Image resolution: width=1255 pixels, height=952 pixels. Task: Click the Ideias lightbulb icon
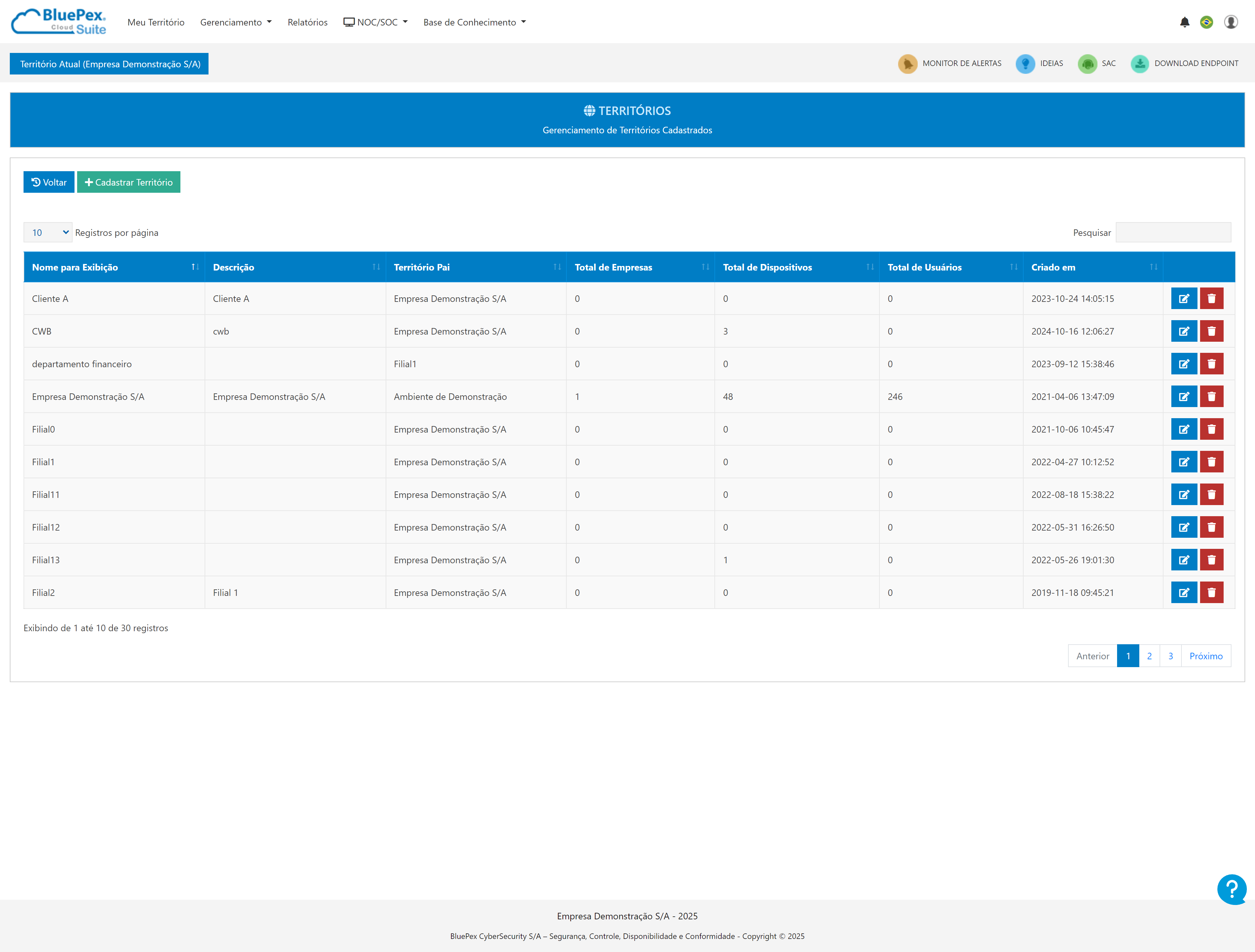pos(1025,63)
